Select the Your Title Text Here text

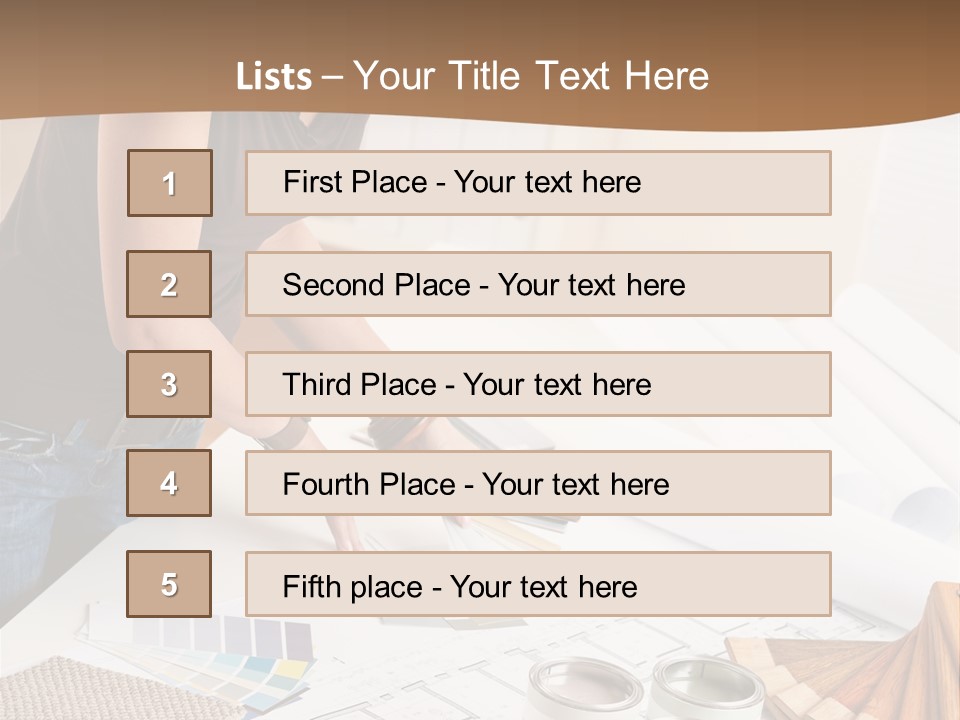[531, 76]
